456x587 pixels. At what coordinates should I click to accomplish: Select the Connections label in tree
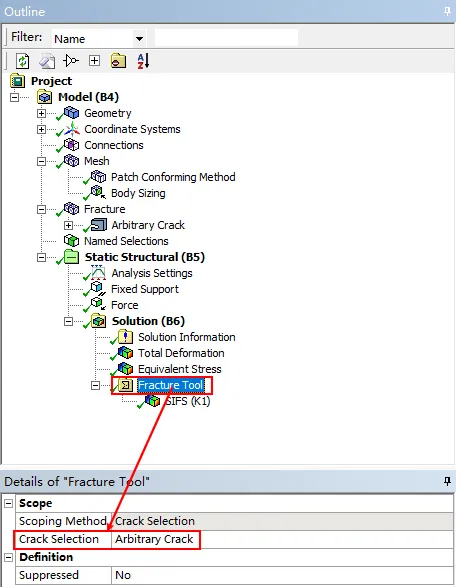click(114, 145)
